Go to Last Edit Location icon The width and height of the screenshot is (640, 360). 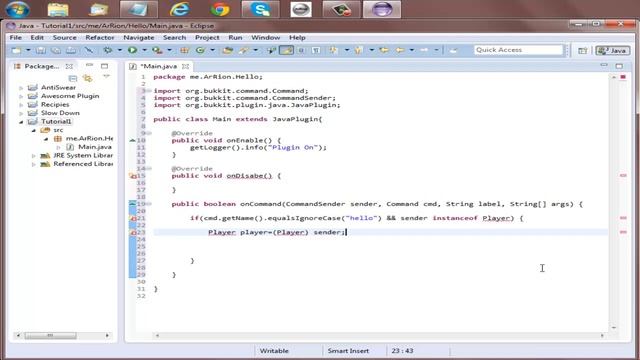[384, 50]
